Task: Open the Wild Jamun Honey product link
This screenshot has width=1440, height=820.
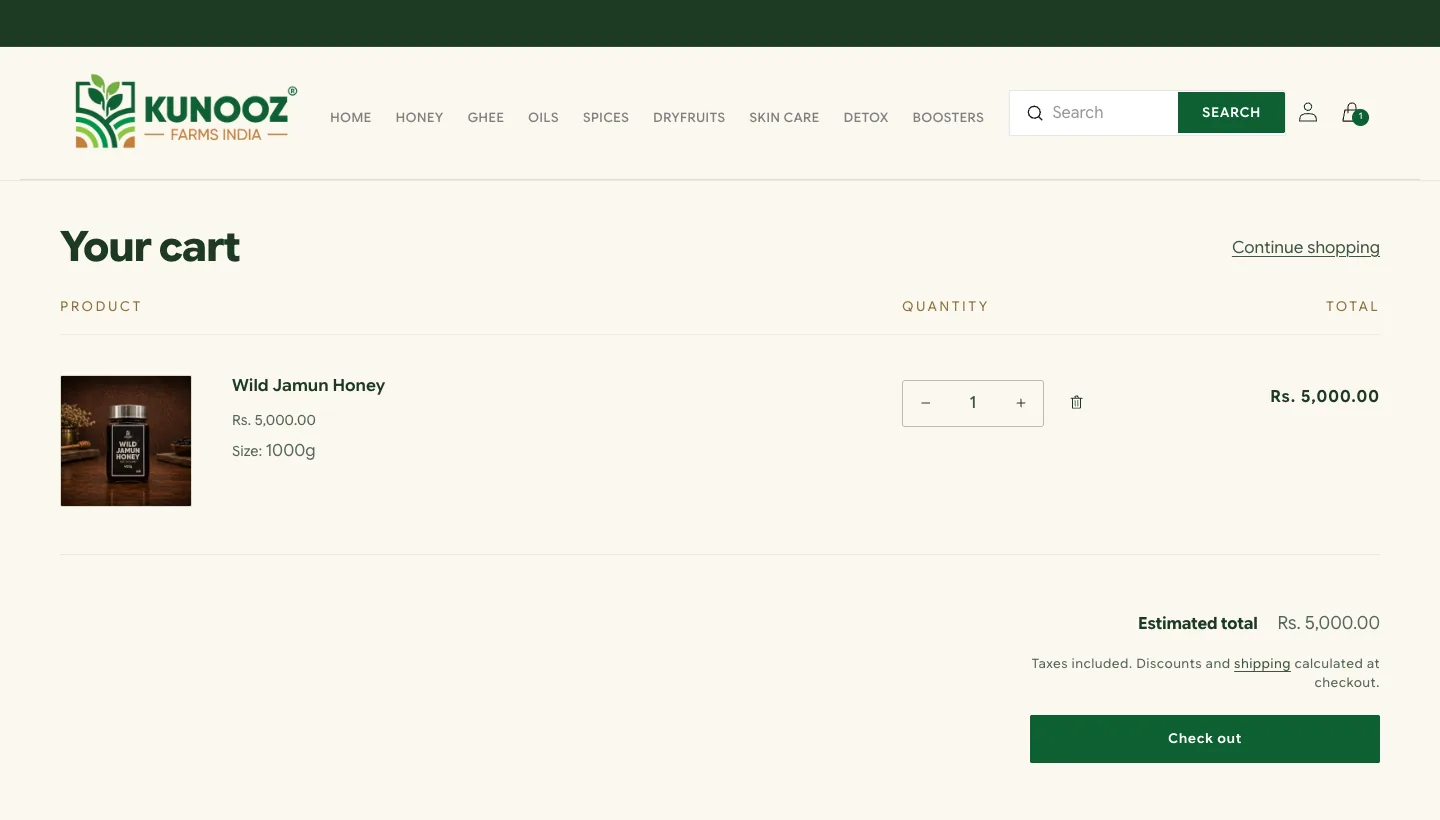Action: point(308,385)
